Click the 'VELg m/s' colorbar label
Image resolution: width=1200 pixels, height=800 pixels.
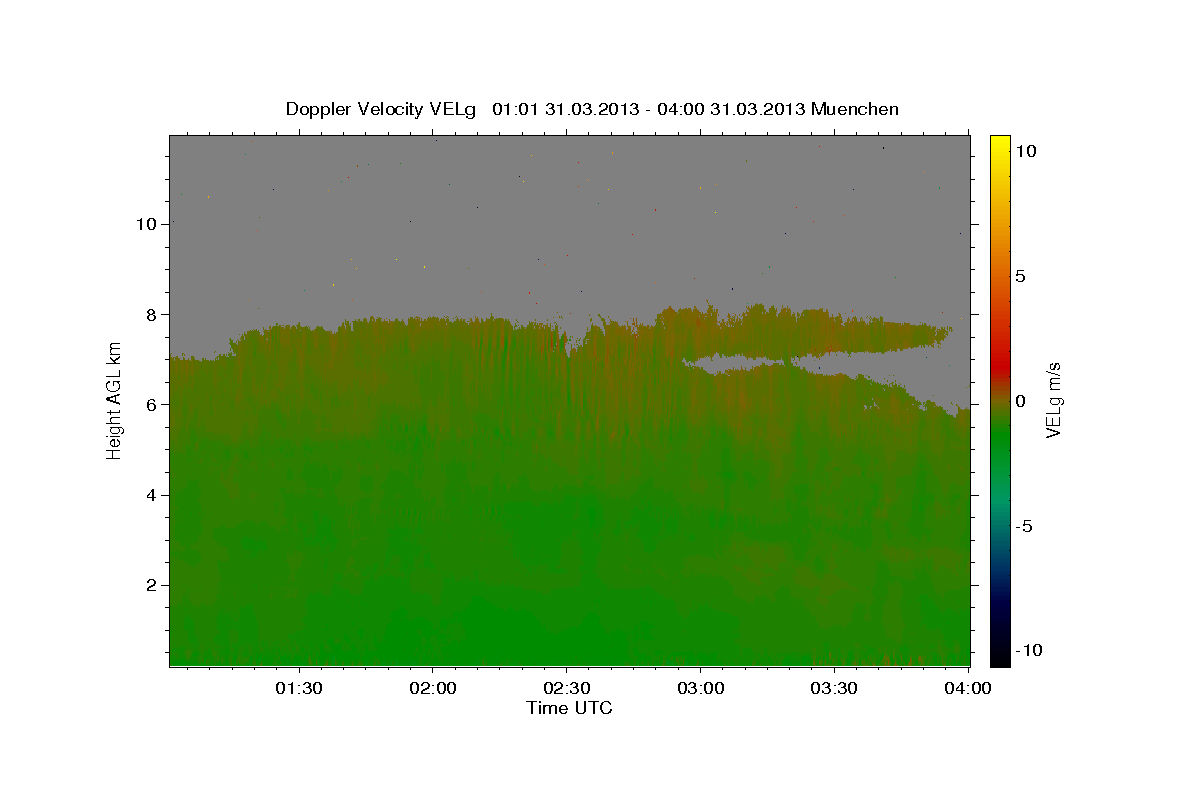click(1053, 401)
